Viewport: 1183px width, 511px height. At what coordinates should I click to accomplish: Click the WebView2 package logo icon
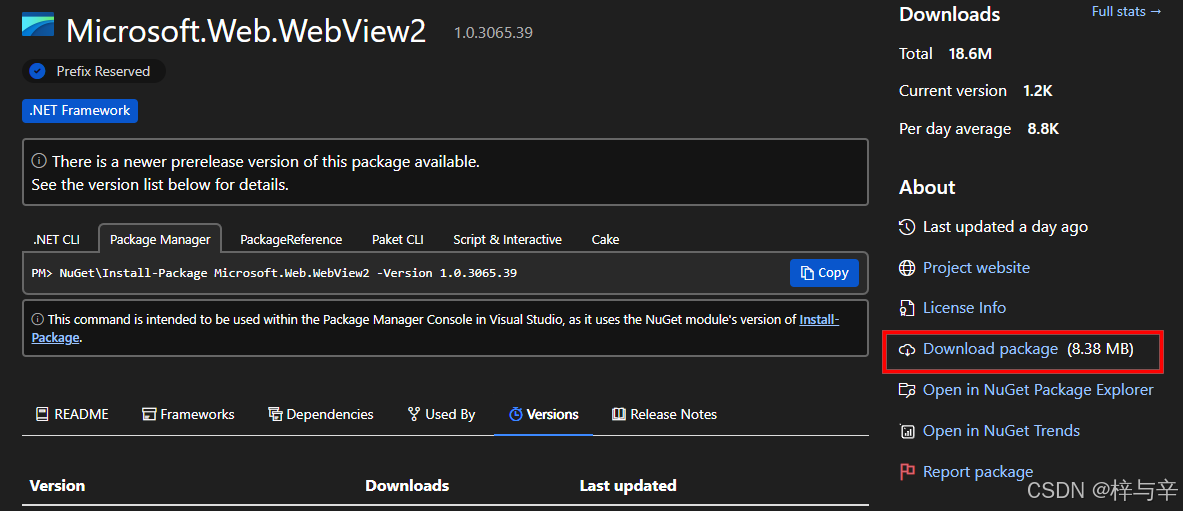coord(38,26)
